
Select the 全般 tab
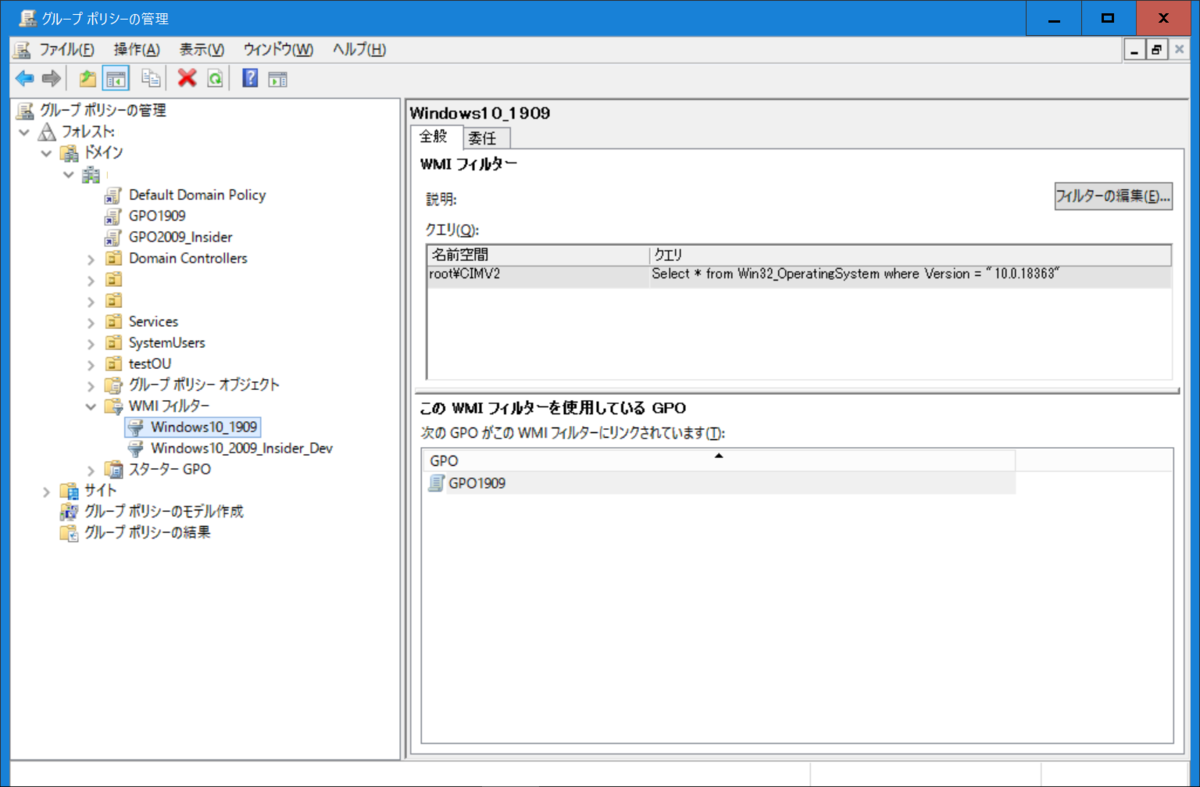pos(435,136)
